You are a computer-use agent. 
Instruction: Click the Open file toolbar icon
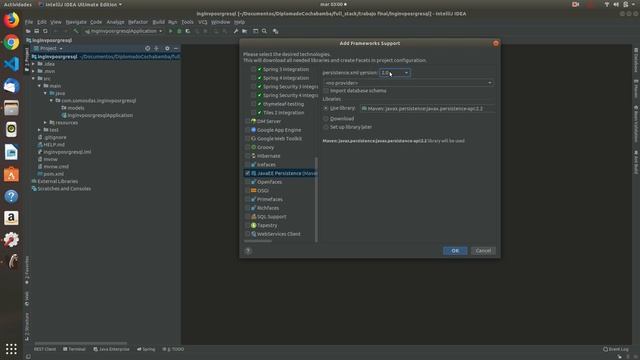click(28, 31)
